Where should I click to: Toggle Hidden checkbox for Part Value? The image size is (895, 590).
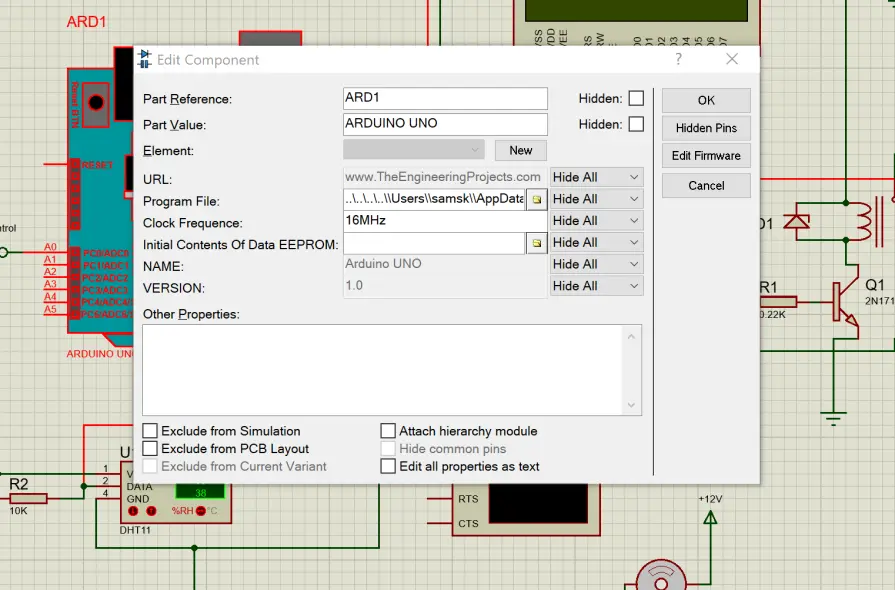[636, 124]
